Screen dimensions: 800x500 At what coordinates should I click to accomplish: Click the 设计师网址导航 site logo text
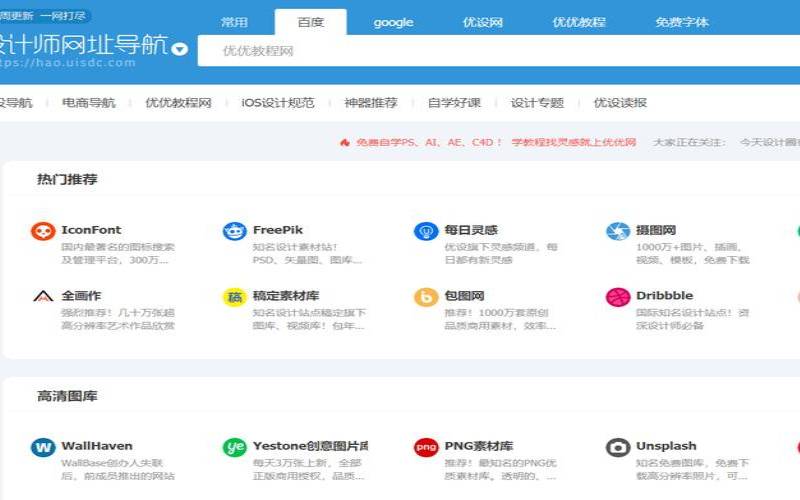84,44
